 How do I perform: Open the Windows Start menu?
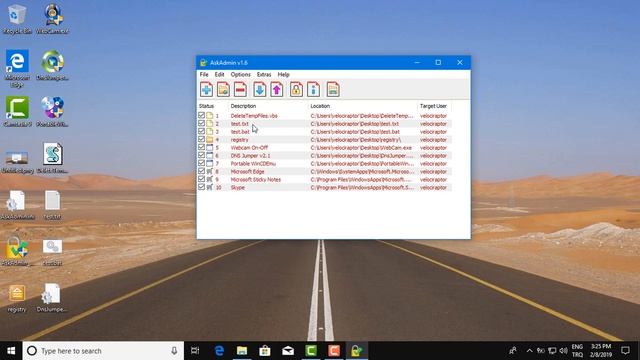coord(11,351)
